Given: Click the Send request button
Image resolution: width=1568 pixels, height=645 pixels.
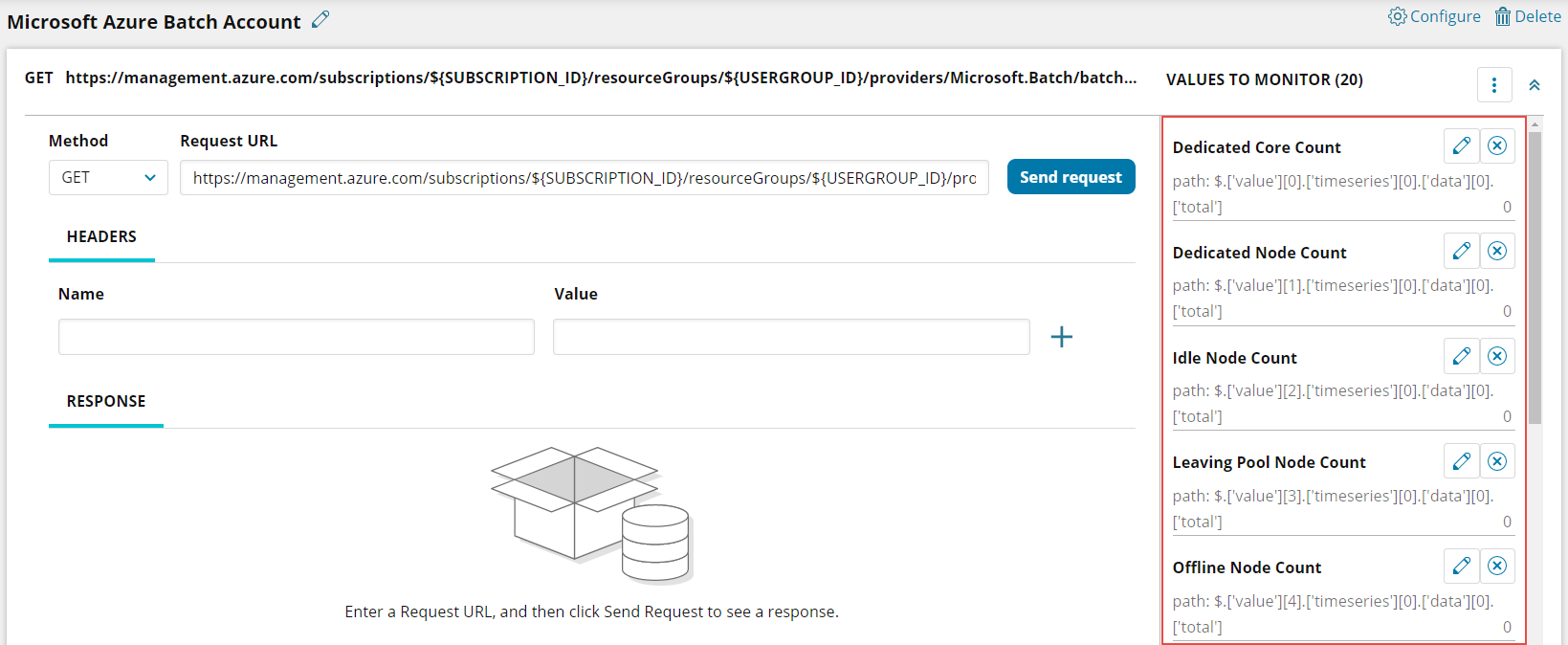Looking at the screenshot, I should 1071,177.
